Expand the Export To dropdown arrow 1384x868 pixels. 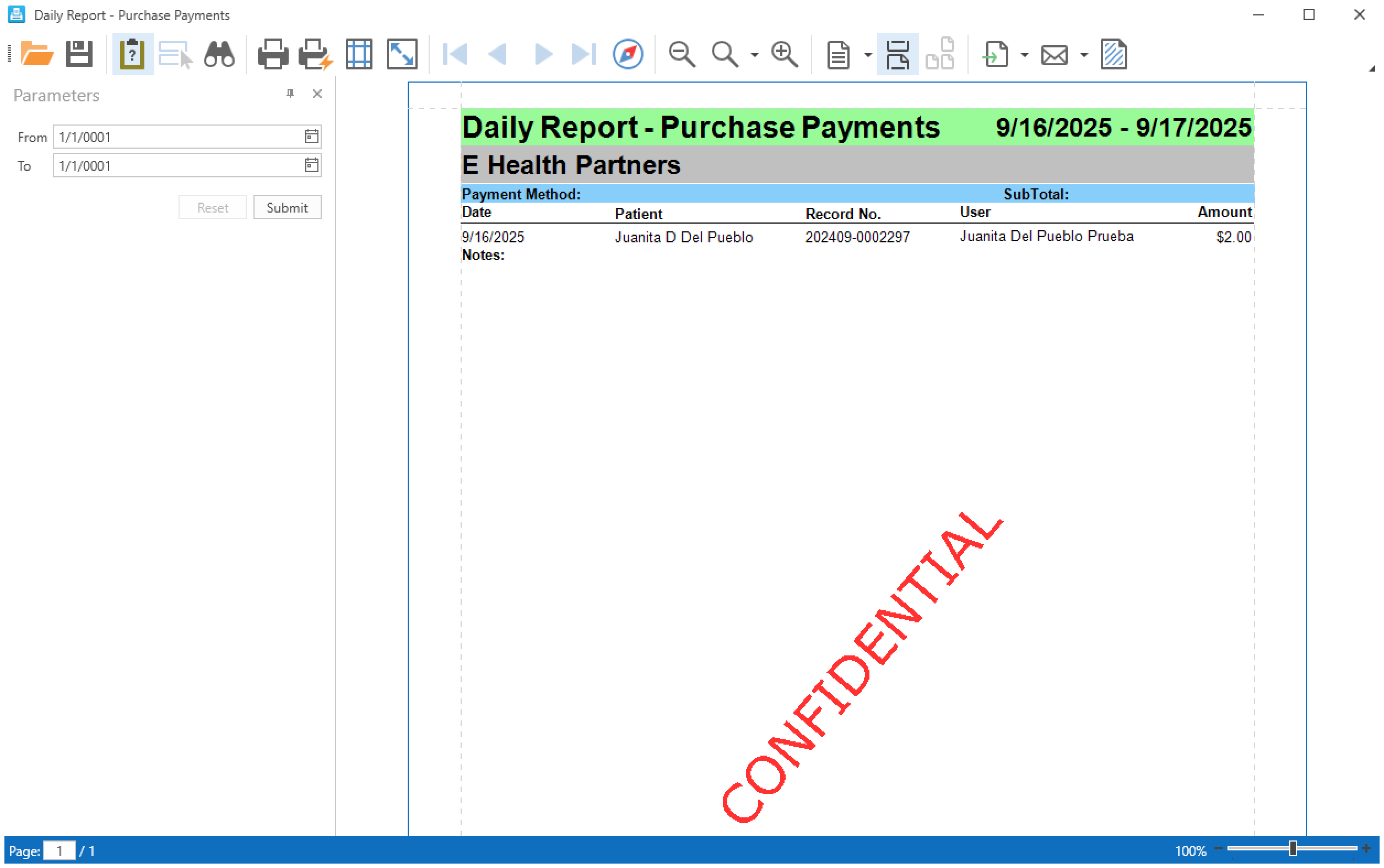pos(1025,55)
